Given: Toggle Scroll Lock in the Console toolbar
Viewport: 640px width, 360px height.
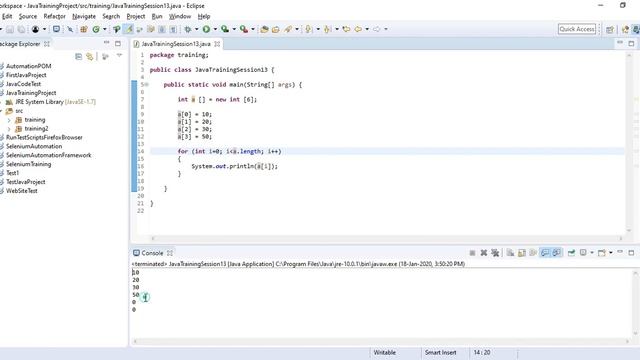Looking at the screenshot, I should pos(522,253).
